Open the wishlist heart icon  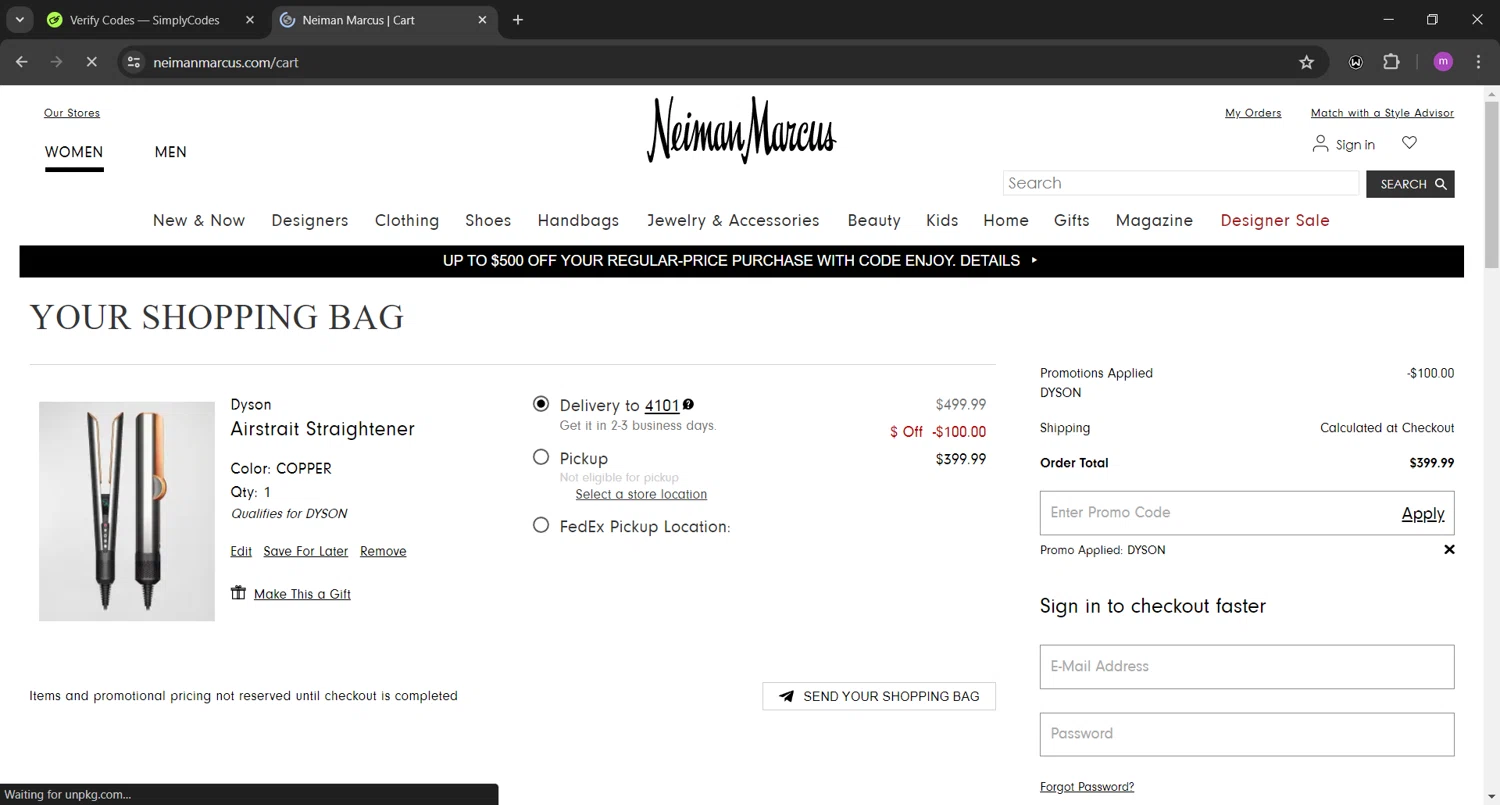(1409, 143)
